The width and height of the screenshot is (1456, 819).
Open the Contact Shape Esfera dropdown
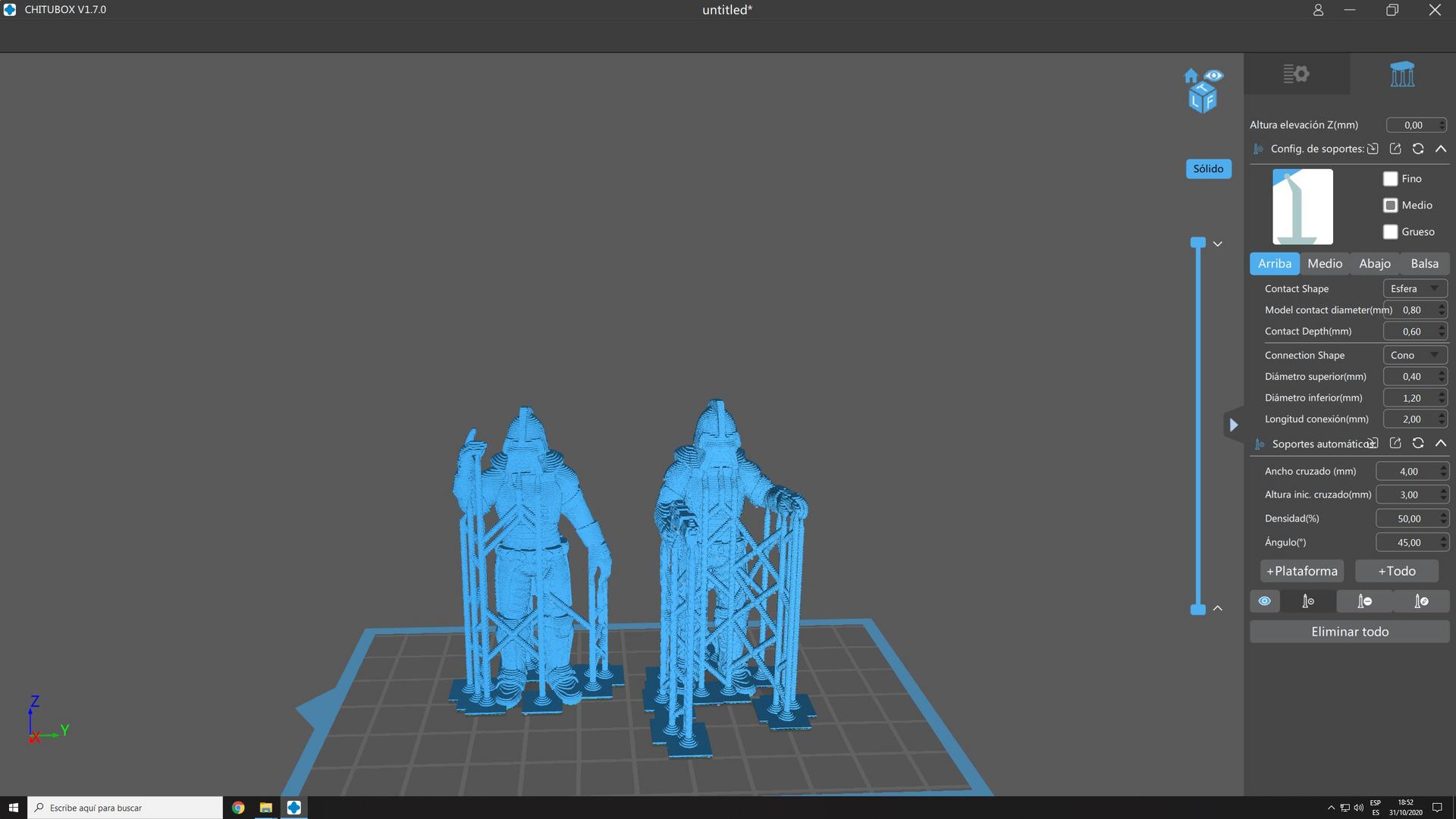click(1414, 289)
